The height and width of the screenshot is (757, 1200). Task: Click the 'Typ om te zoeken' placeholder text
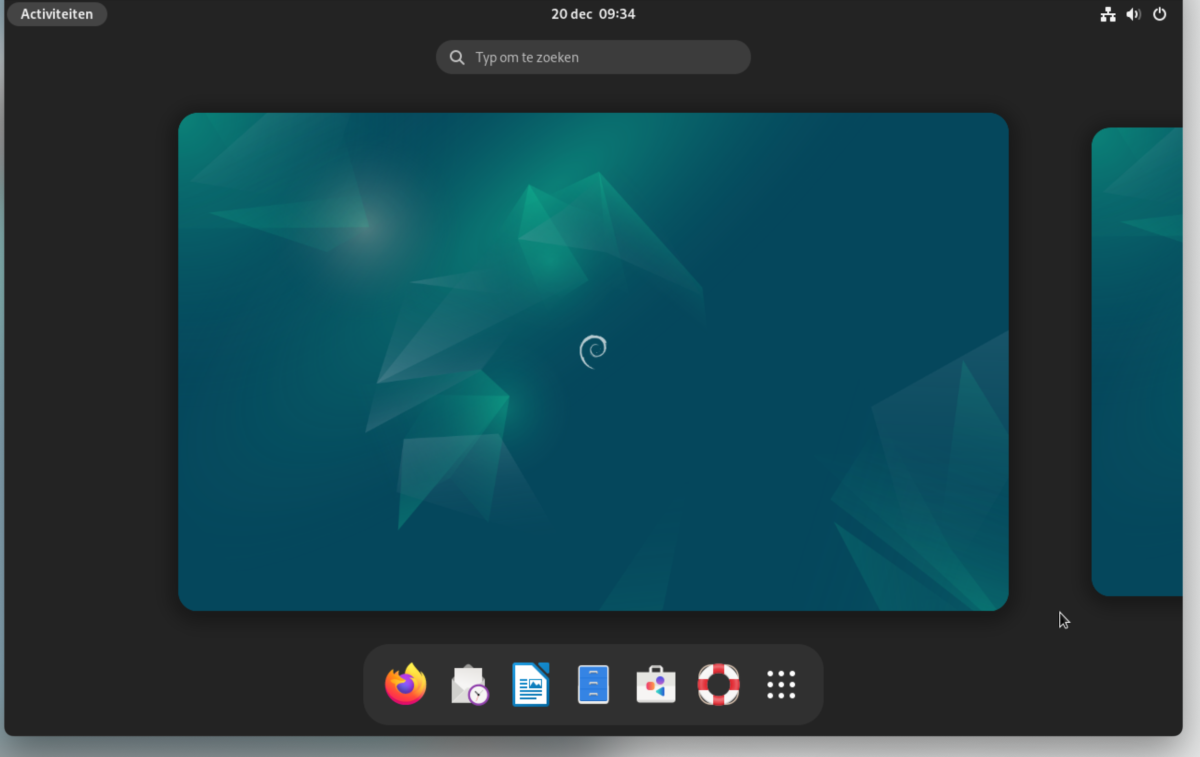click(527, 57)
